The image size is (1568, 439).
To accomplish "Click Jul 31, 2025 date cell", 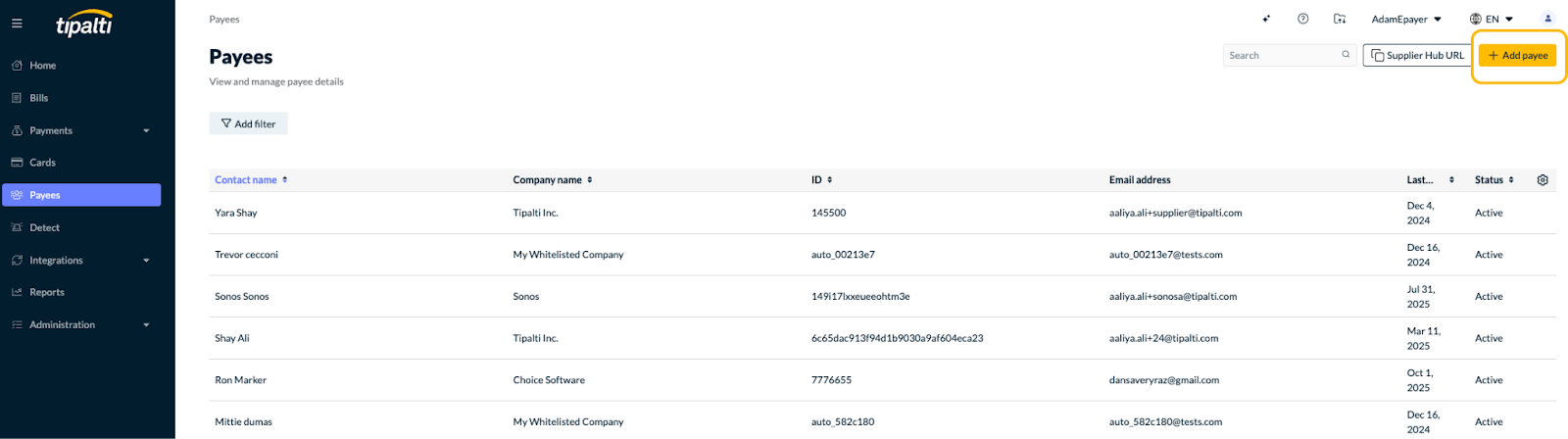I will [1421, 297].
